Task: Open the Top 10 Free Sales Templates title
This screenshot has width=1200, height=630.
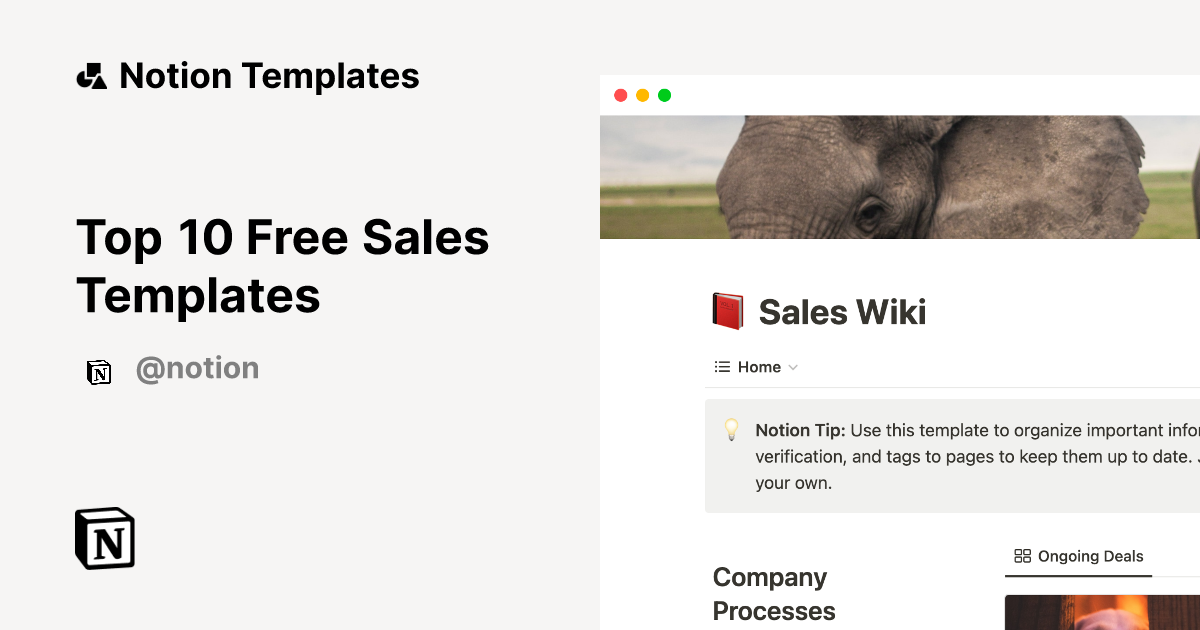Action: click(x=283, y=266)
